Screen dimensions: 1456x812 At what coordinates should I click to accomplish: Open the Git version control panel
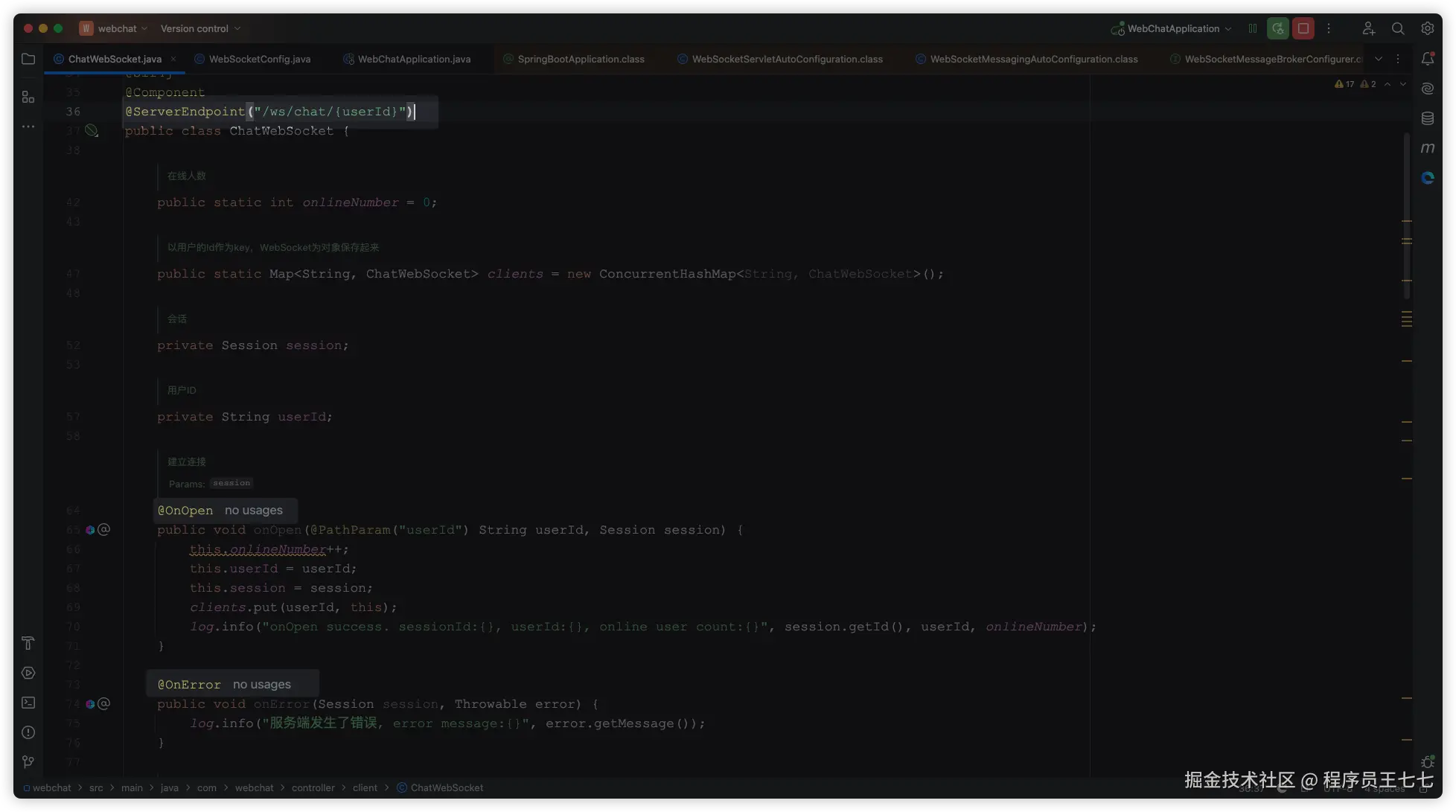28,761
